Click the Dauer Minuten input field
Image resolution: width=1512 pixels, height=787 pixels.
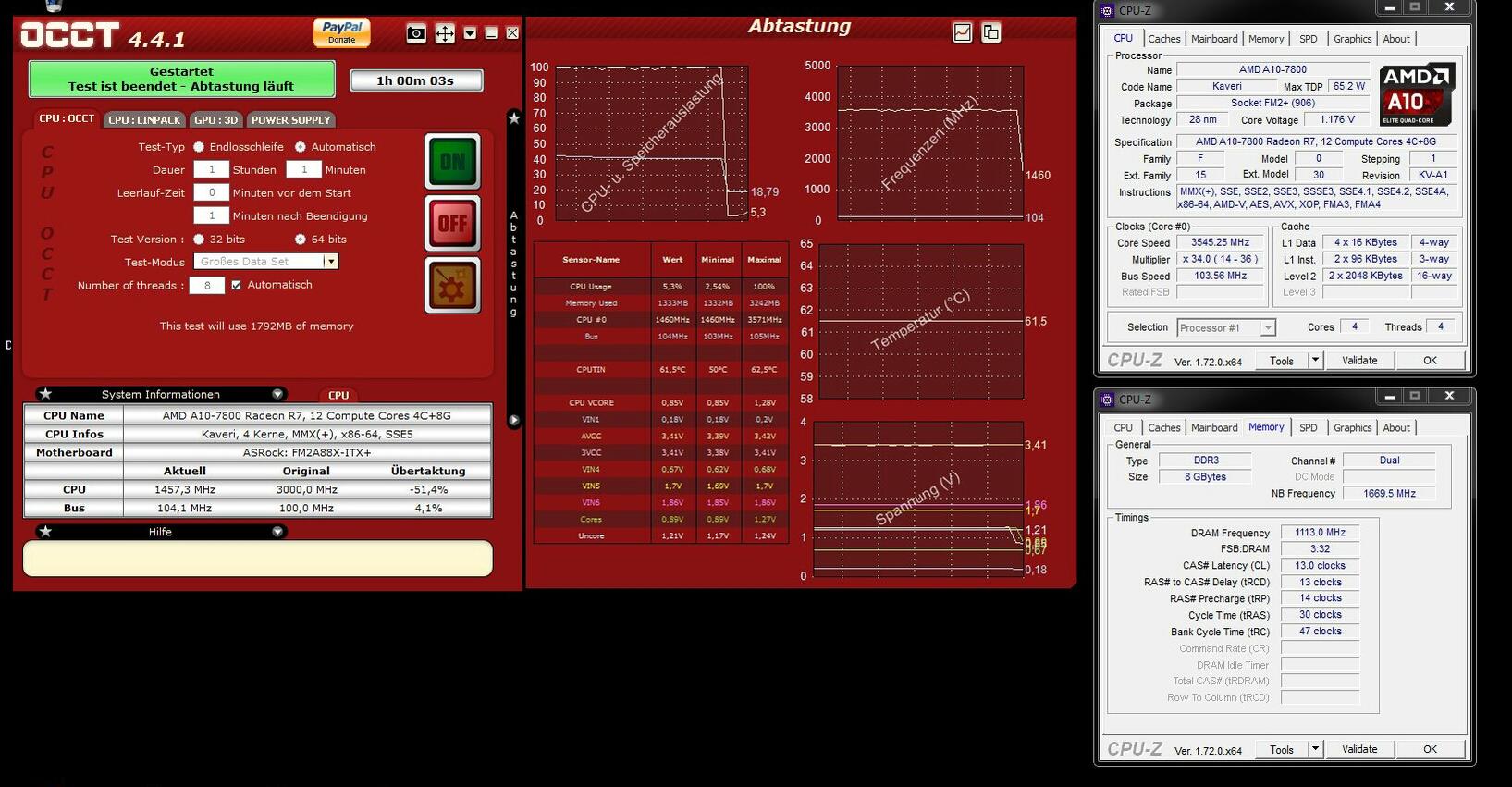point(303,169)
